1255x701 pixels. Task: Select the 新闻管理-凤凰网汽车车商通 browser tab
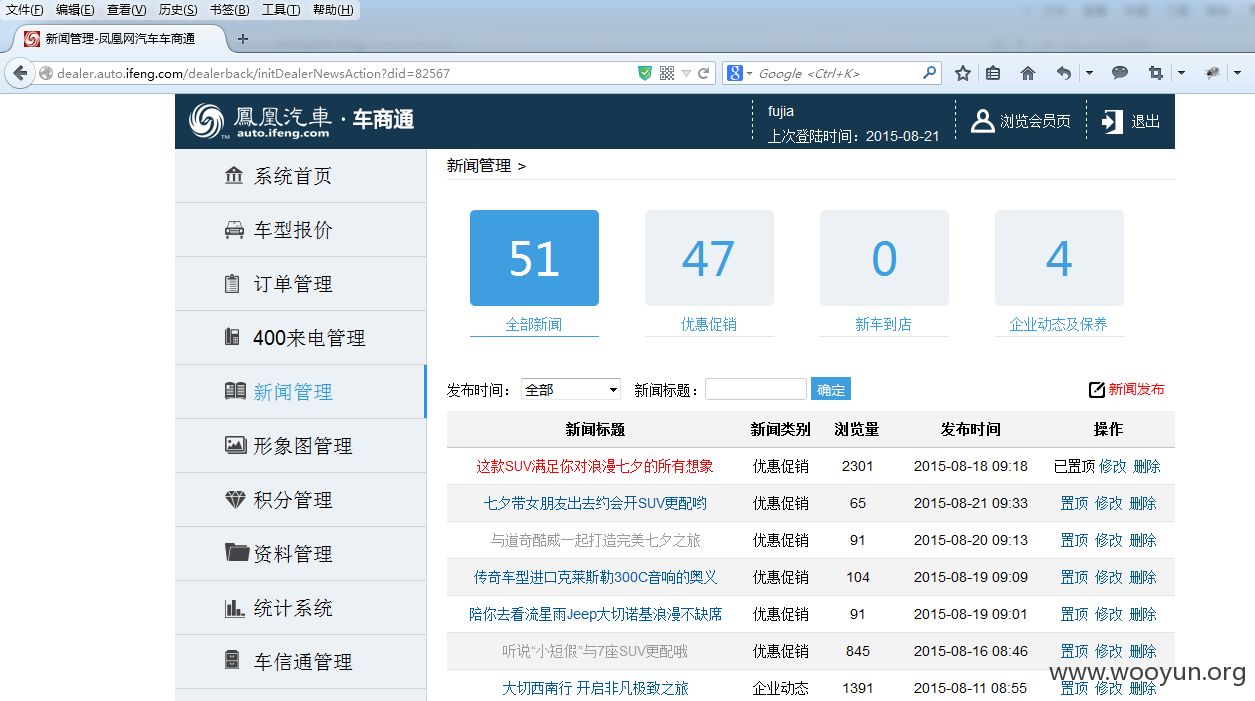tap(120, 39)
